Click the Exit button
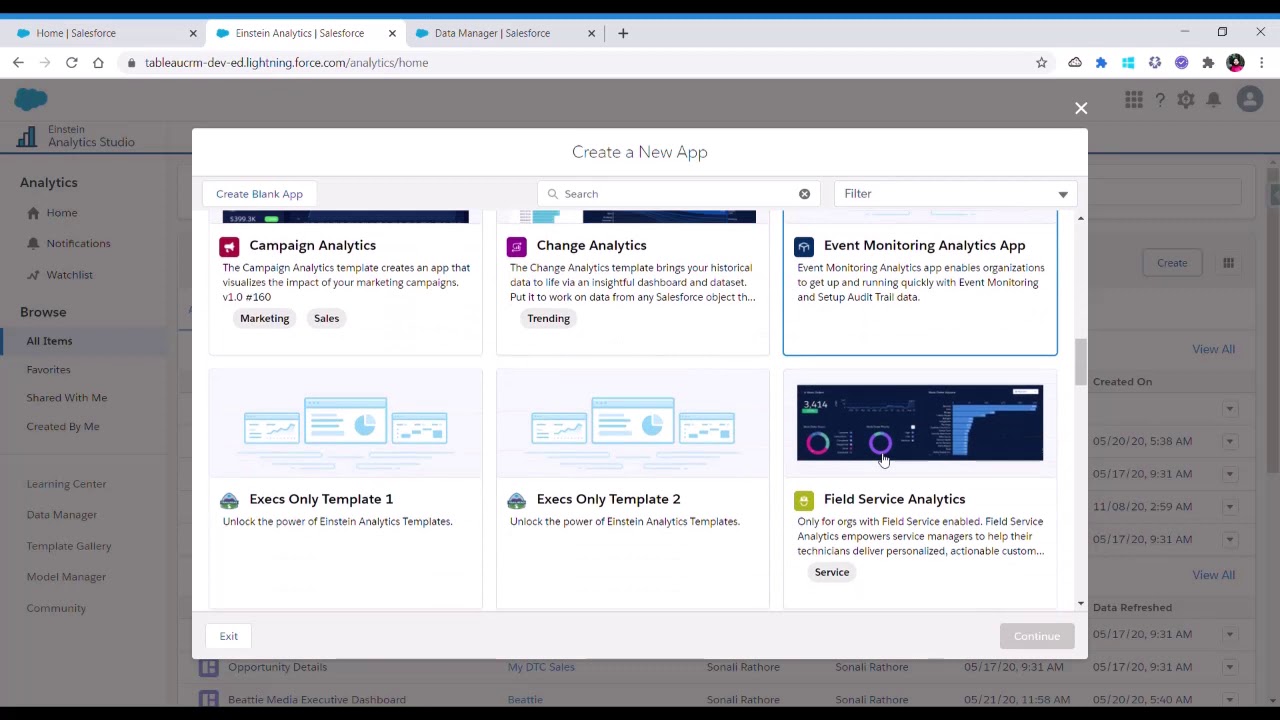 pyautogui.click(x=229, y=636)
